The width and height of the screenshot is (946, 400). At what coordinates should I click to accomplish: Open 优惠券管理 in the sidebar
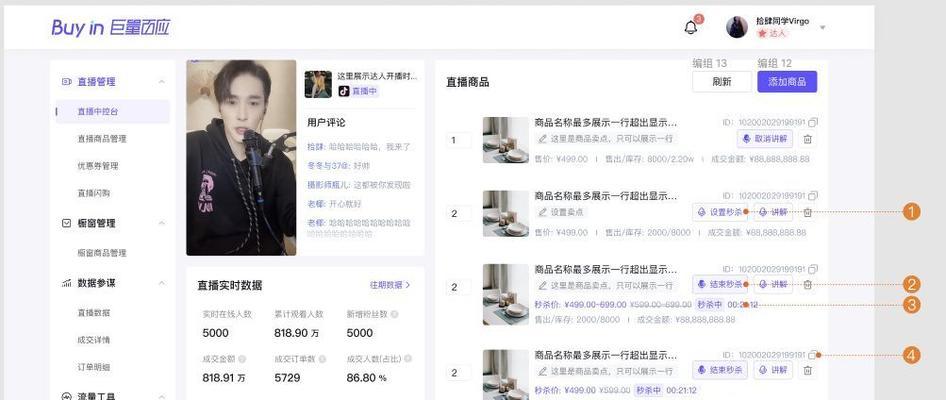97,166
